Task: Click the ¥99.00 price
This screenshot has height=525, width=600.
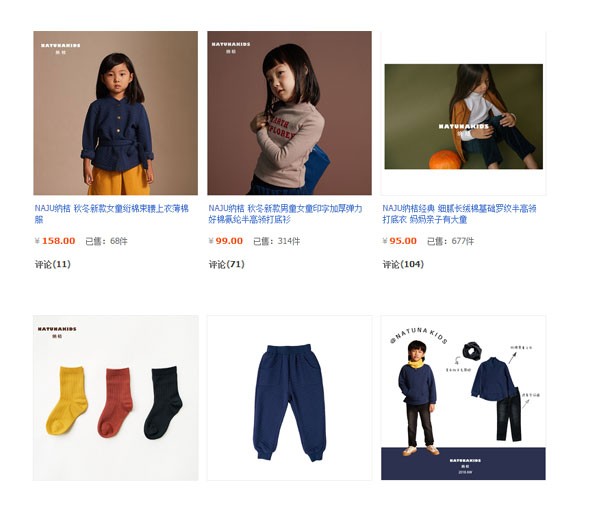Action: point(226,241)
